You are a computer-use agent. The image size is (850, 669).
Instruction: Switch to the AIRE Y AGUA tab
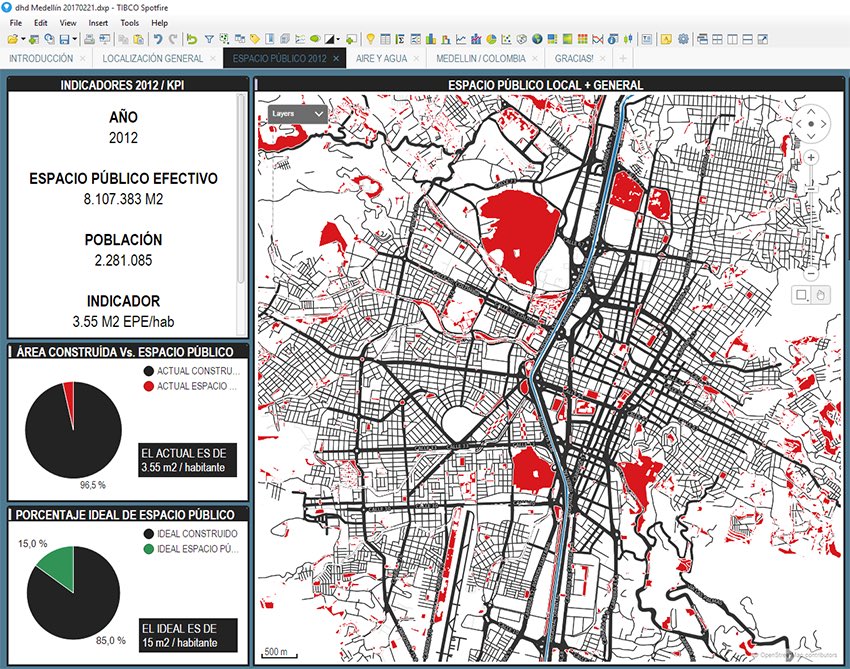381,58
